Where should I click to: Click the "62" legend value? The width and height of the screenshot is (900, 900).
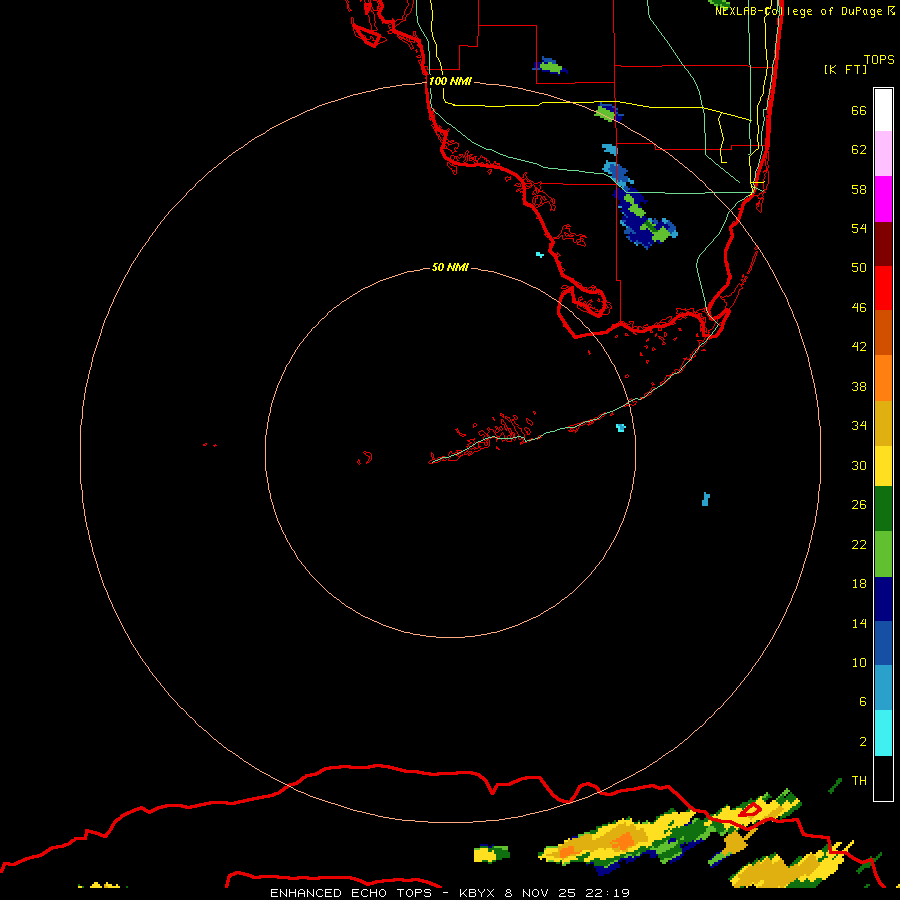(859, 150)
